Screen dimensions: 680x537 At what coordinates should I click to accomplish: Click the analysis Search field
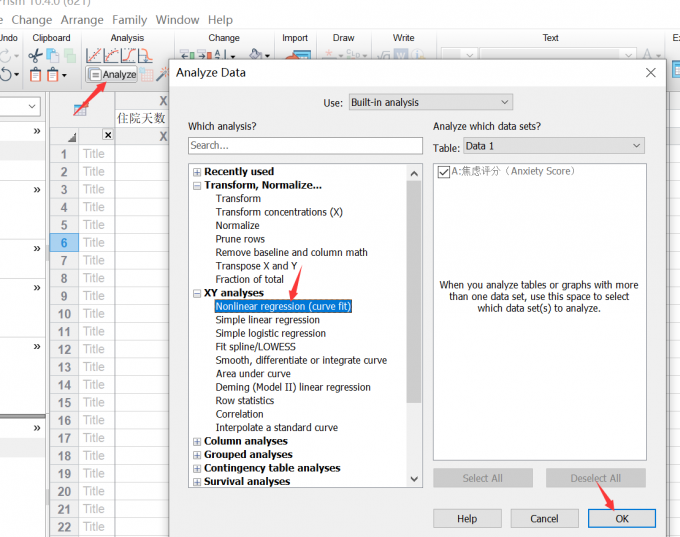click(305, 145)
